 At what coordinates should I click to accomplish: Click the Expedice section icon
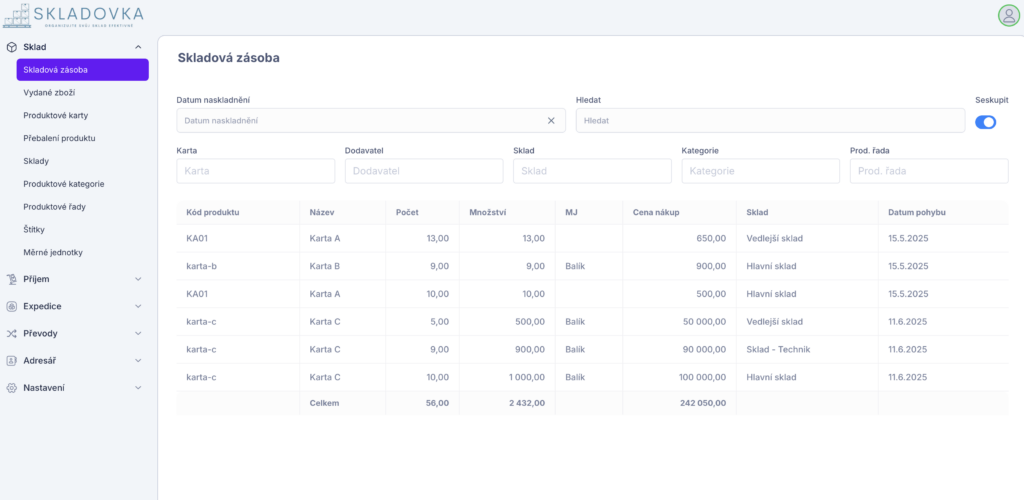coord(12,306)
